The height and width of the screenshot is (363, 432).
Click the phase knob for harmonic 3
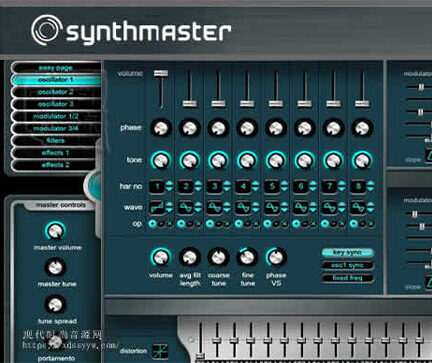tap(218, 128)
